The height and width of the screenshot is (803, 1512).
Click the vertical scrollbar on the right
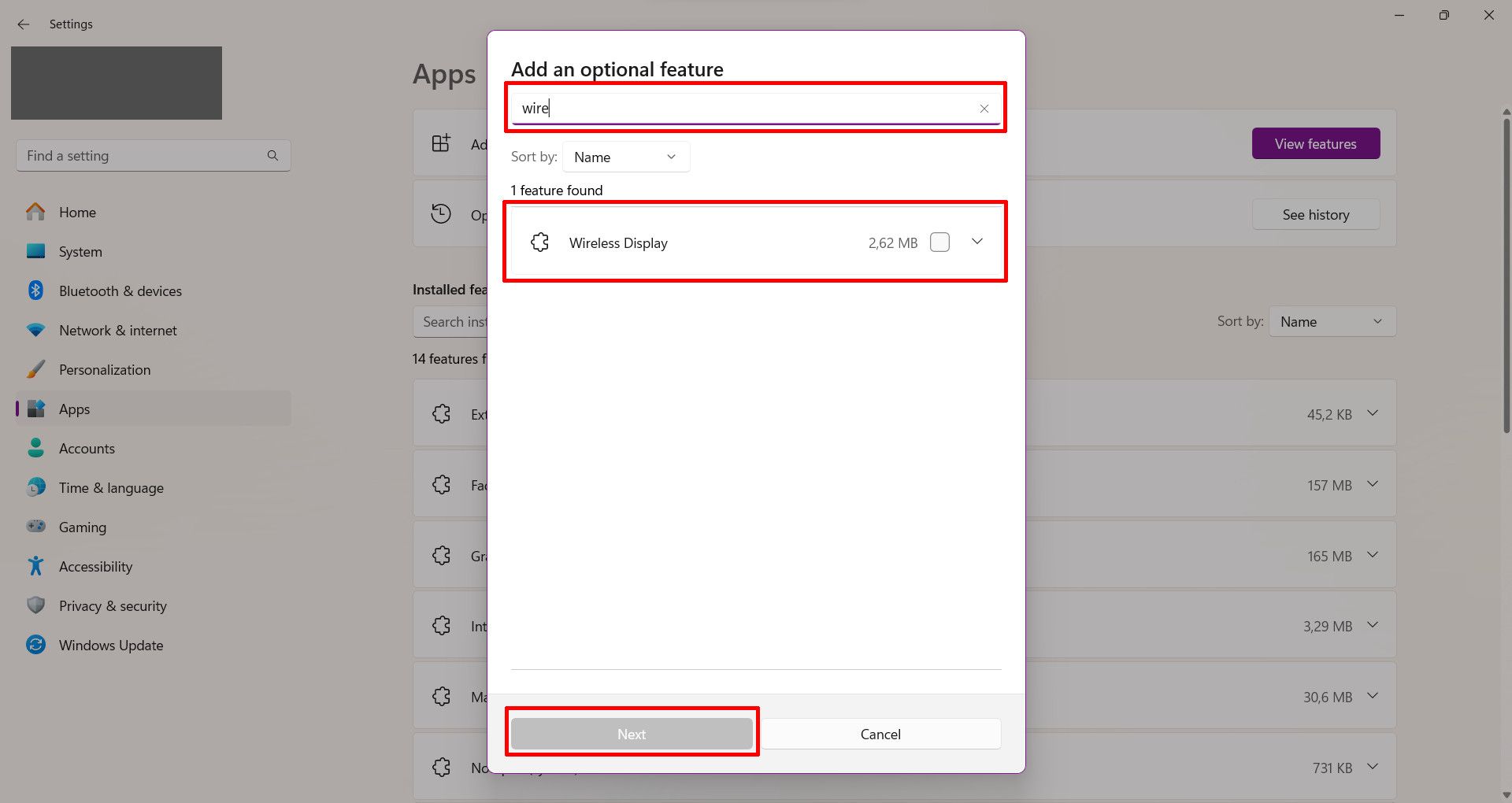(1506, 276)
